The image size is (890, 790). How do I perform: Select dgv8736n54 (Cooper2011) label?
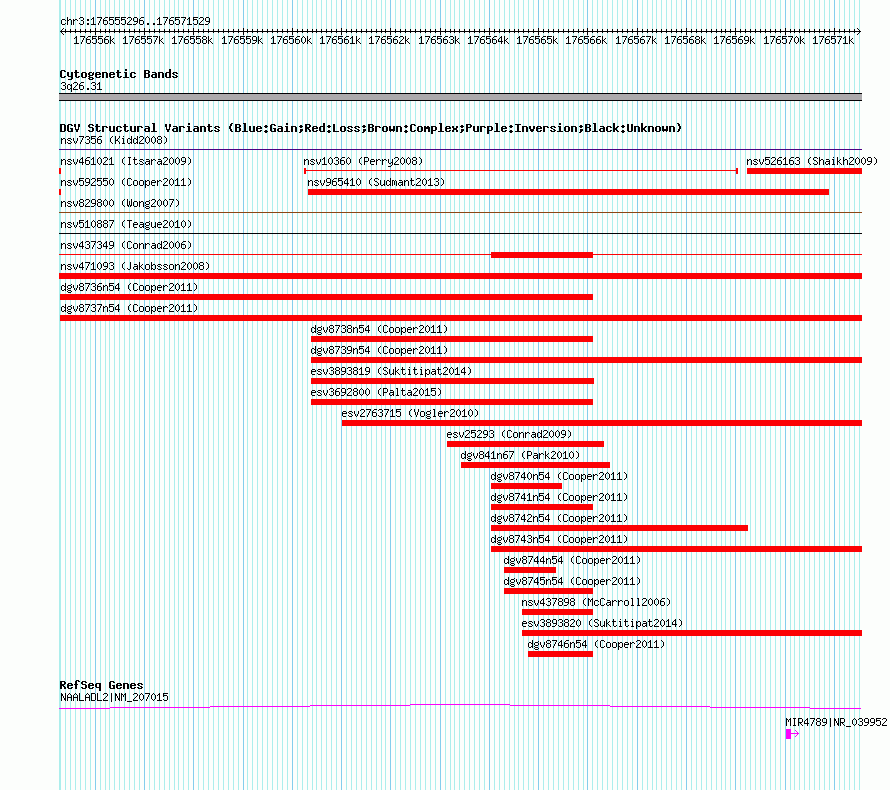coord(129,287)
